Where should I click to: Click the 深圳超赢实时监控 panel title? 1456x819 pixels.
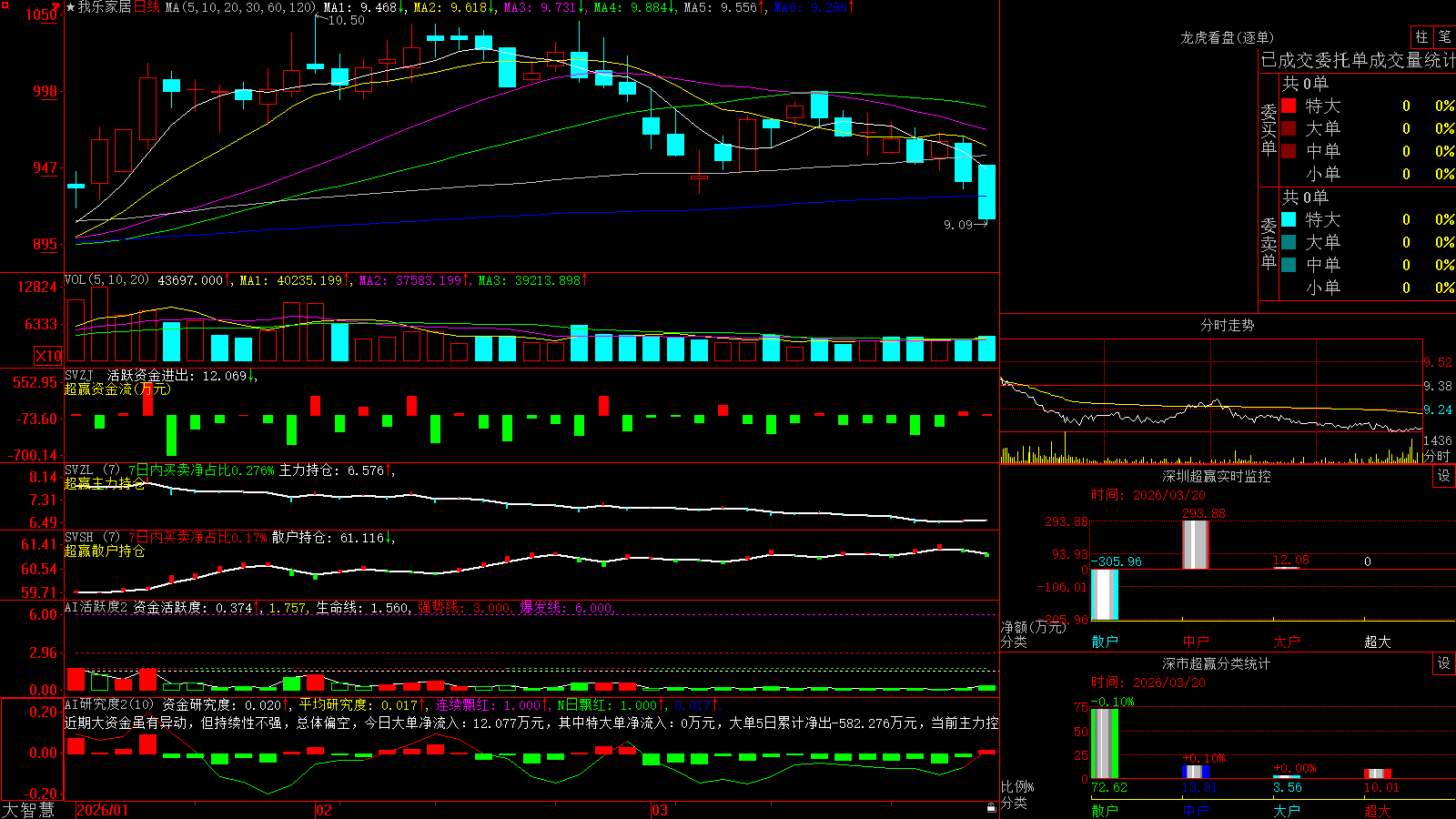(1217, 476)
